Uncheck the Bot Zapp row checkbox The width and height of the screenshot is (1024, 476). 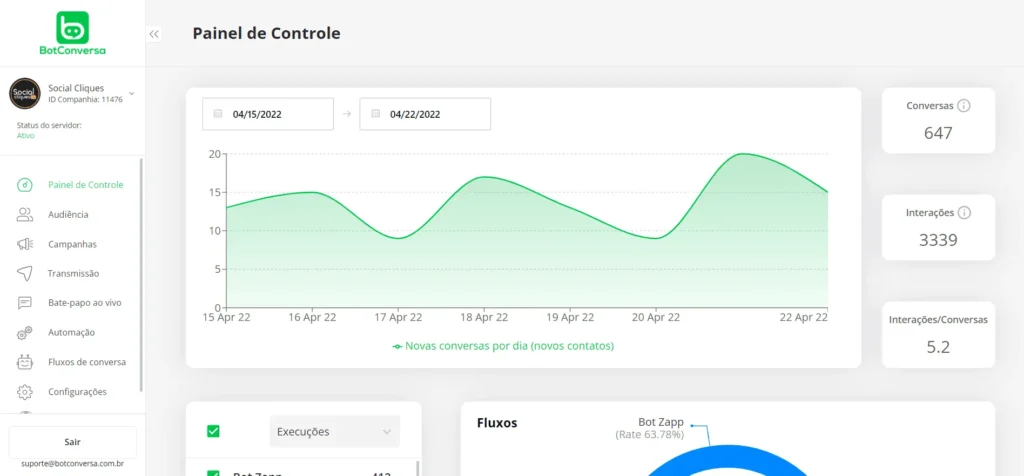tap(213, 472)
